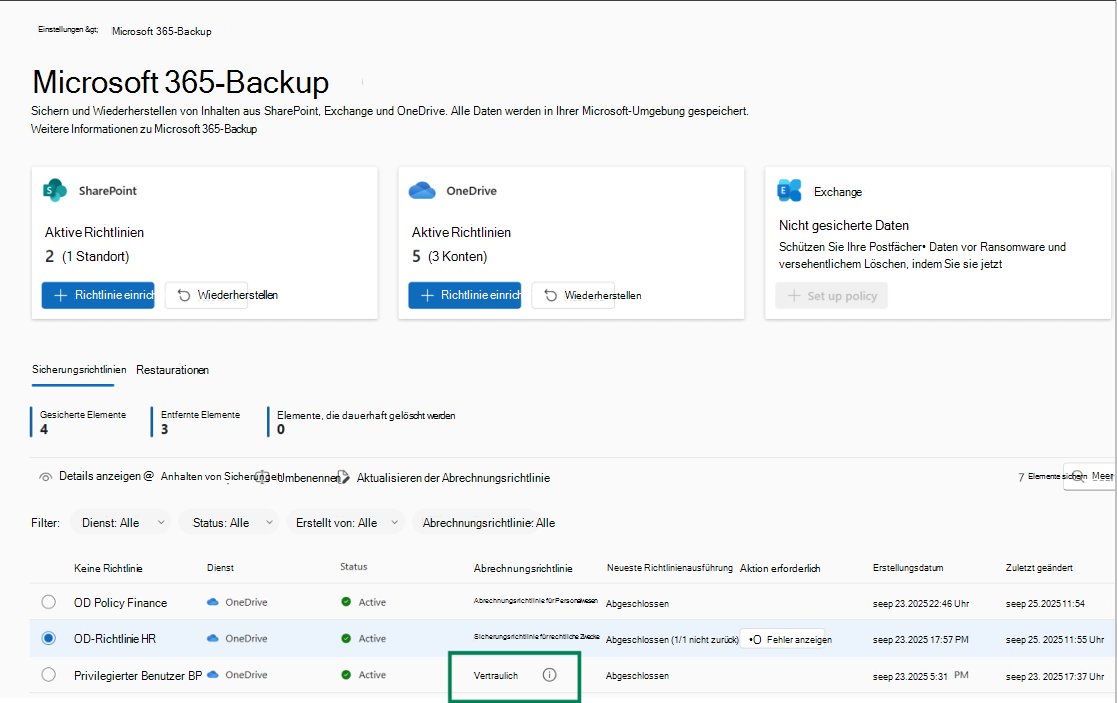The width and height of the screenshot is (1117, 703).
Task: Click Details anzeigen in the command bar
Action: click(x=100, y=476)
